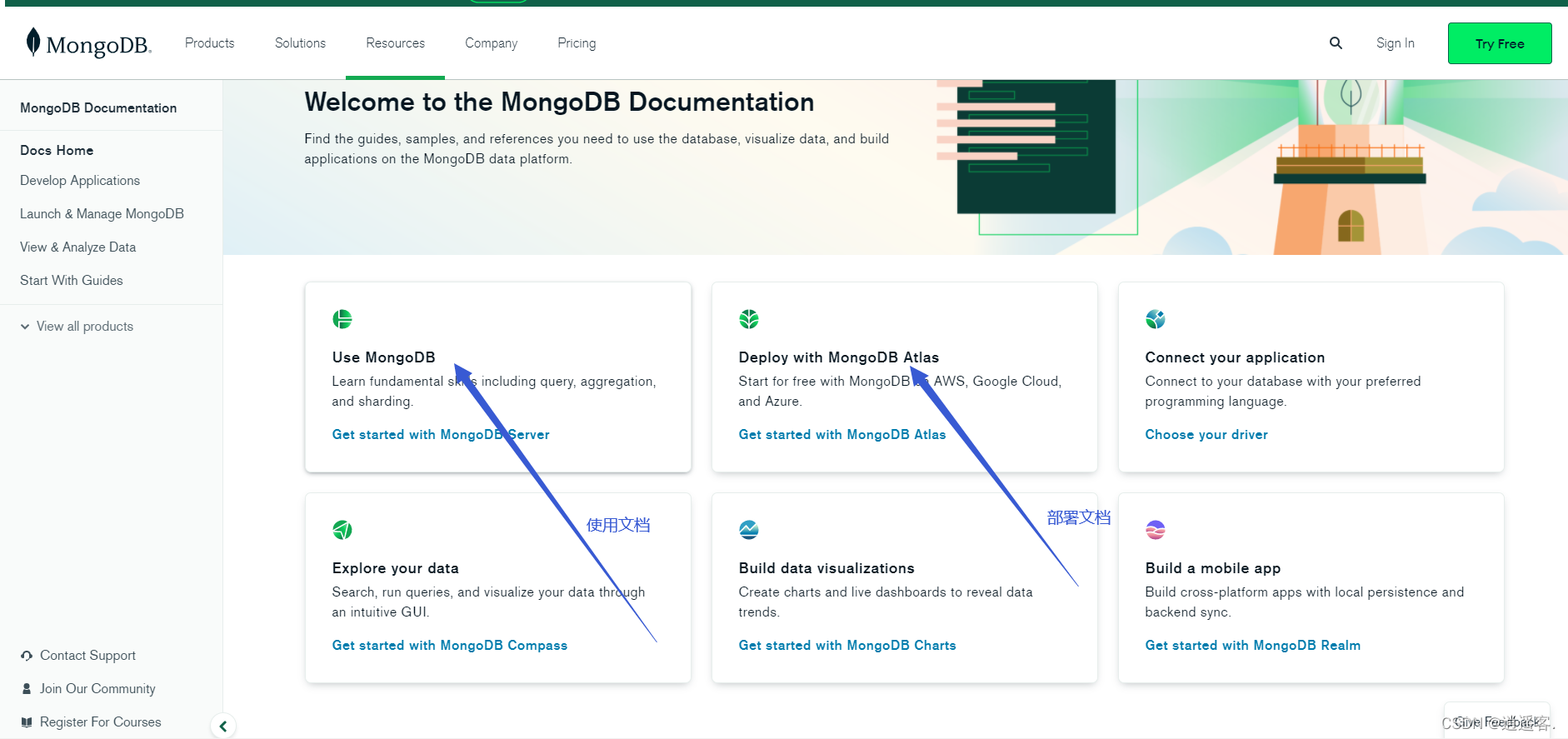
Task: Click the MongoDB Documentation sidebar heading
Action: point(98,108)
